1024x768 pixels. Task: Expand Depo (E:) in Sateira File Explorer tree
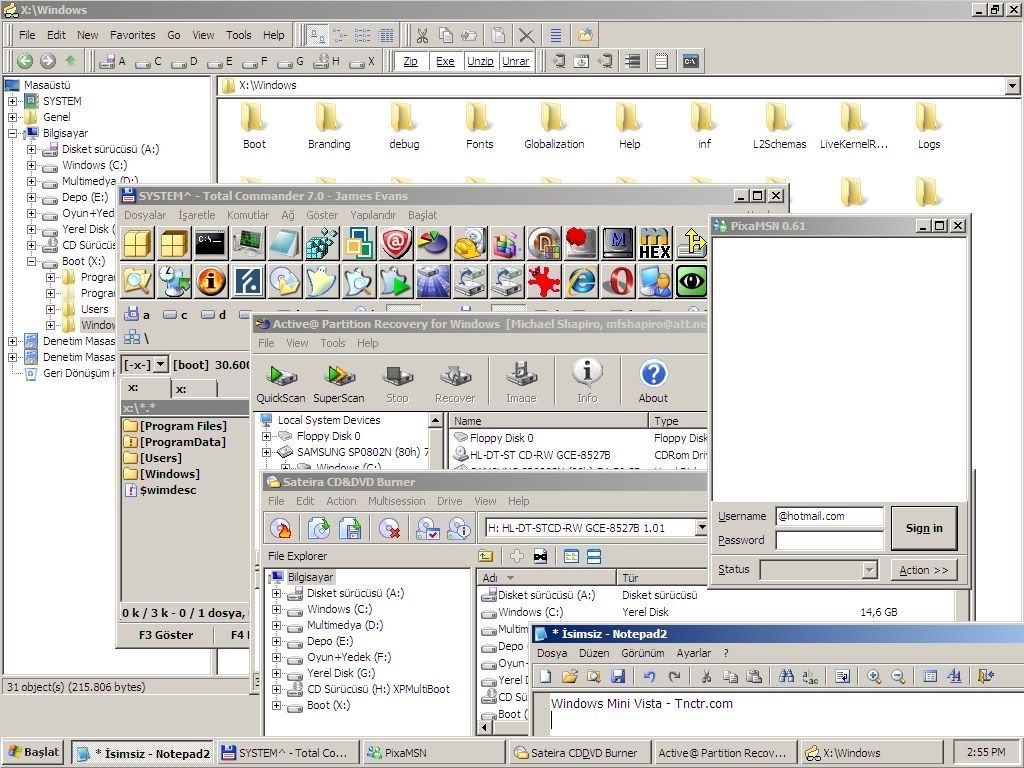coord(277,641)
